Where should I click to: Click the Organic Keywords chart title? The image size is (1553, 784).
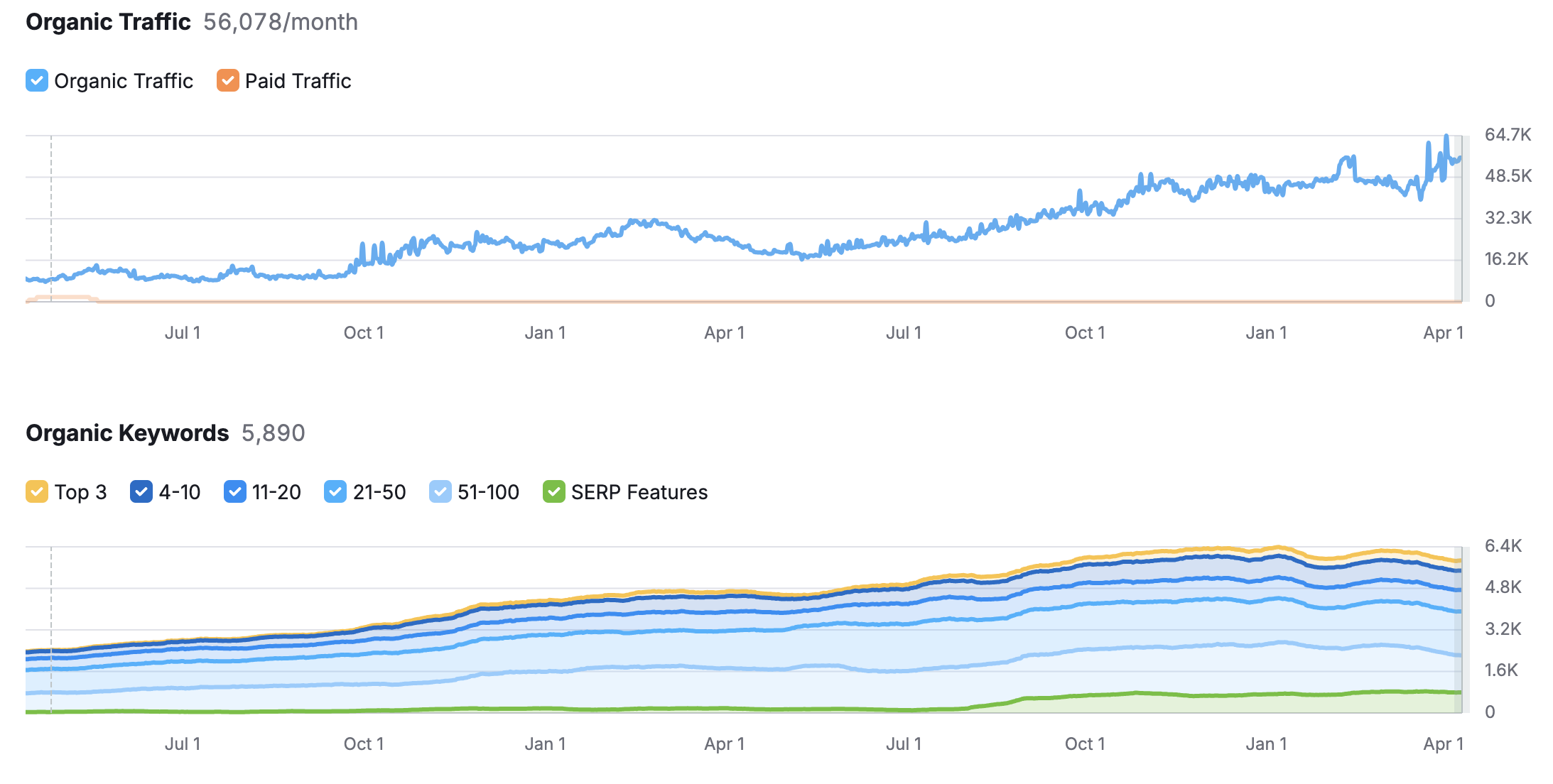coord(127,433)
